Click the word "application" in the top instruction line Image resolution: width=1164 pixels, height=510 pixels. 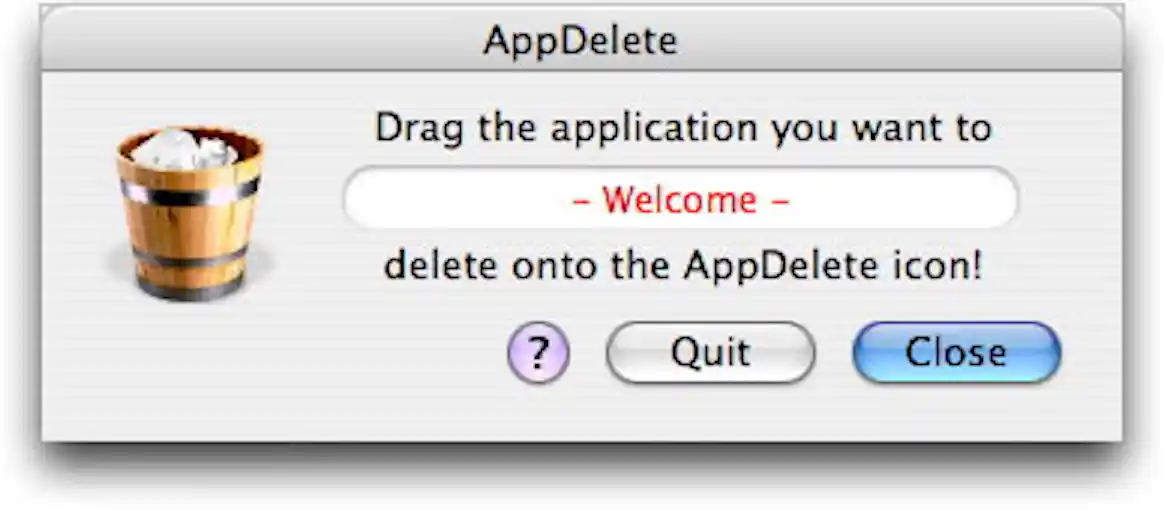click(628, 129)
